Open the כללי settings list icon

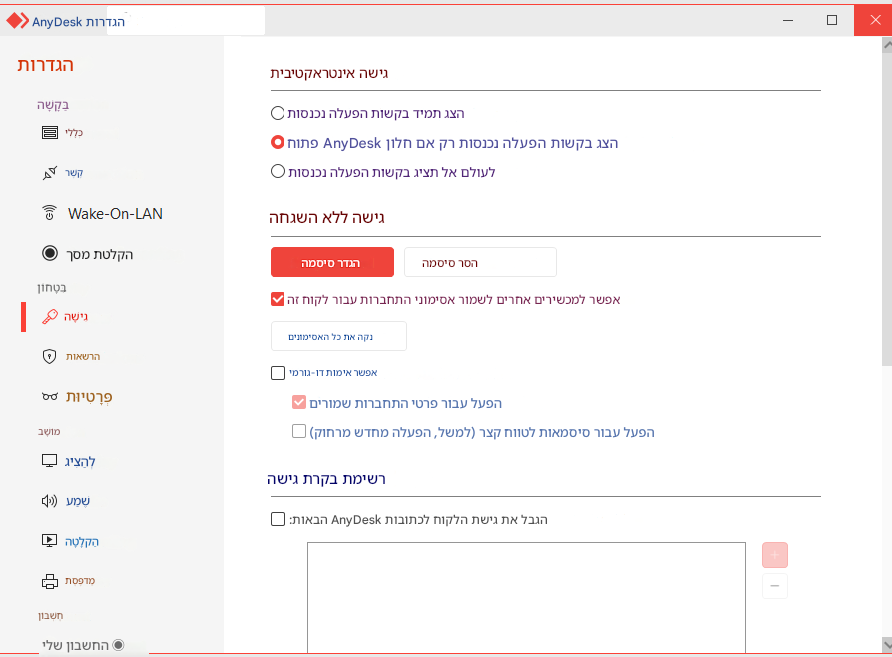click(x=50, y=133)
